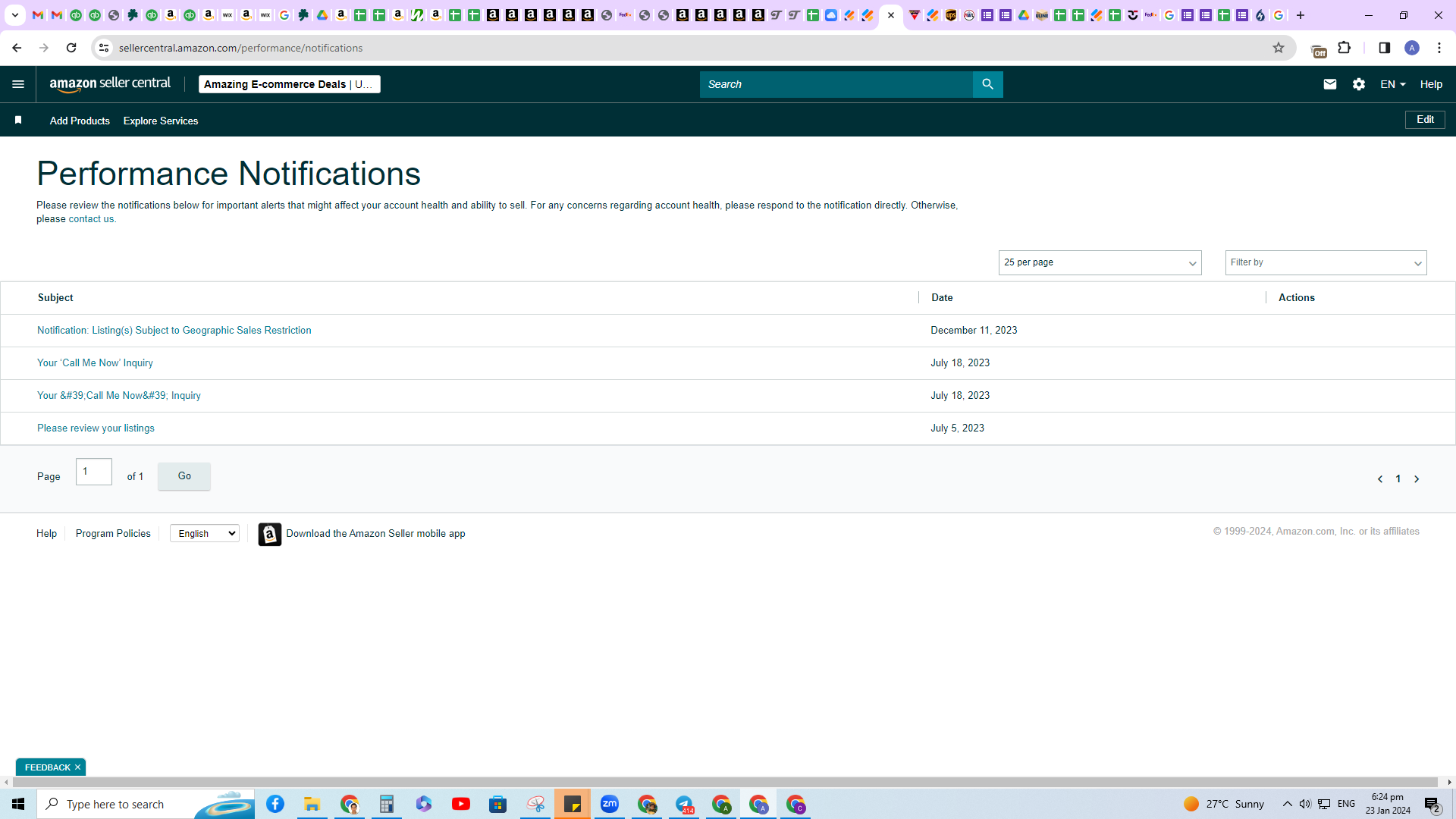Open the volume control in system tray
Image resolution: width=1456 pixels, height=819 pixels.
pos(1304,804)
